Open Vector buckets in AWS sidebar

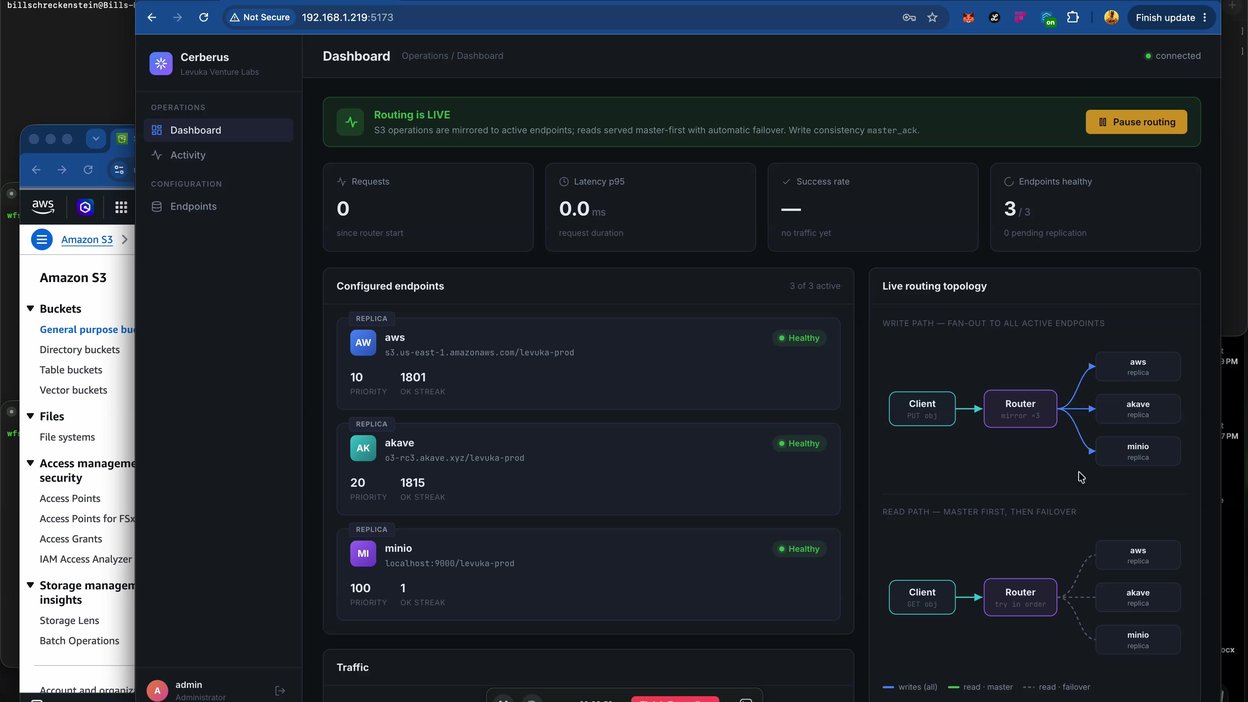coord(73,390)
